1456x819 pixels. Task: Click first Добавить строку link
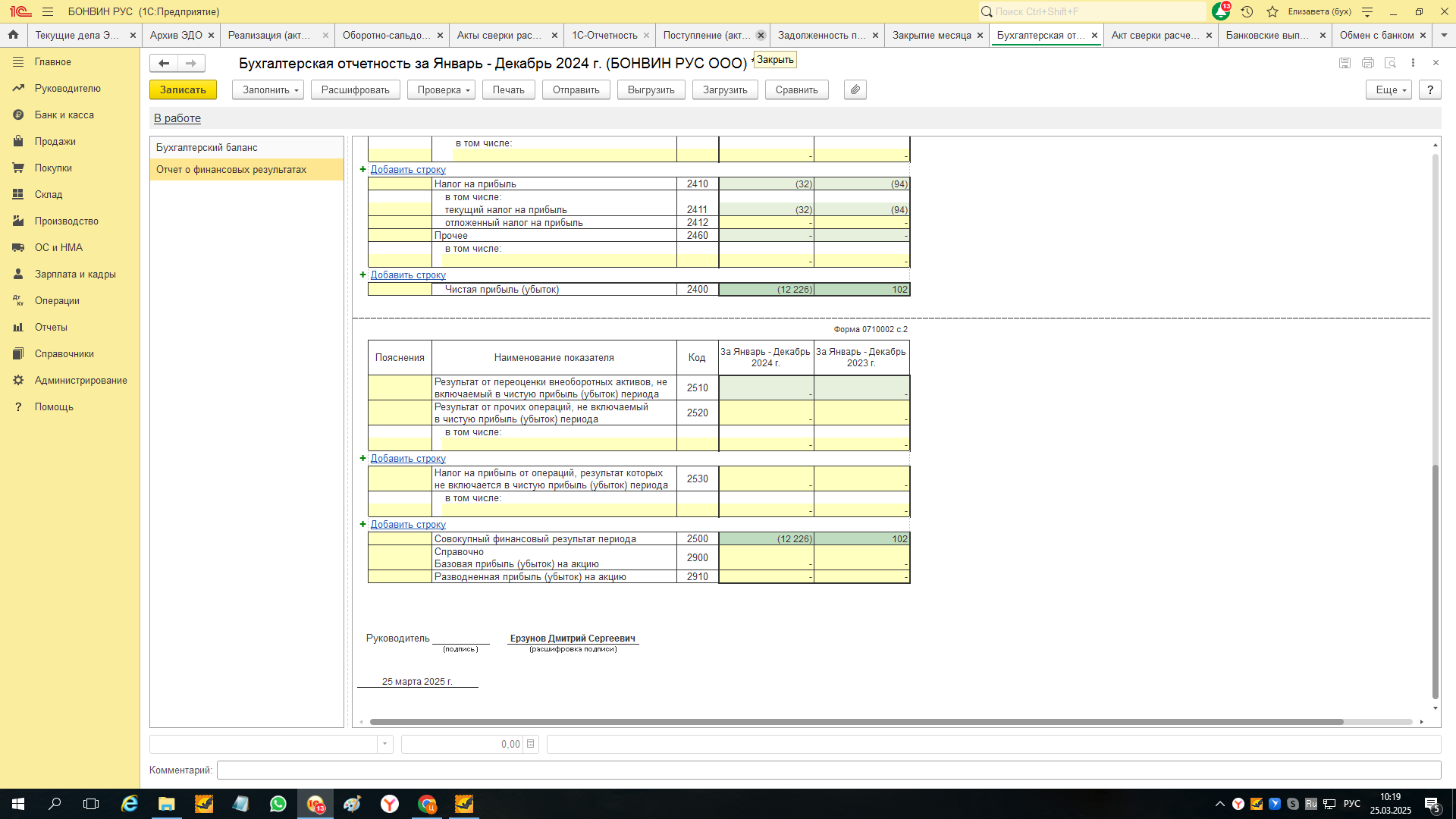click(407, 170)
